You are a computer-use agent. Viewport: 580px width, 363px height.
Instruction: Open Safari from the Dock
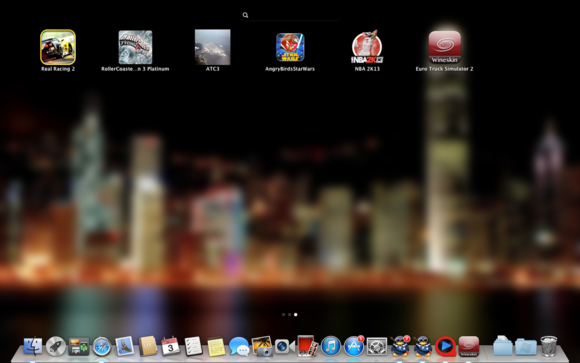(x=101, y=346)
